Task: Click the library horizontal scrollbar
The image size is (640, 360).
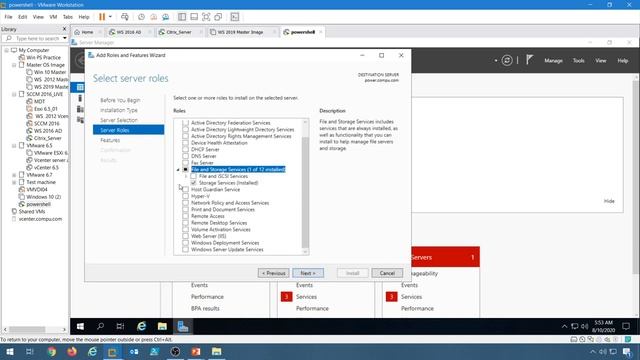Action: (x=27, y=329)
